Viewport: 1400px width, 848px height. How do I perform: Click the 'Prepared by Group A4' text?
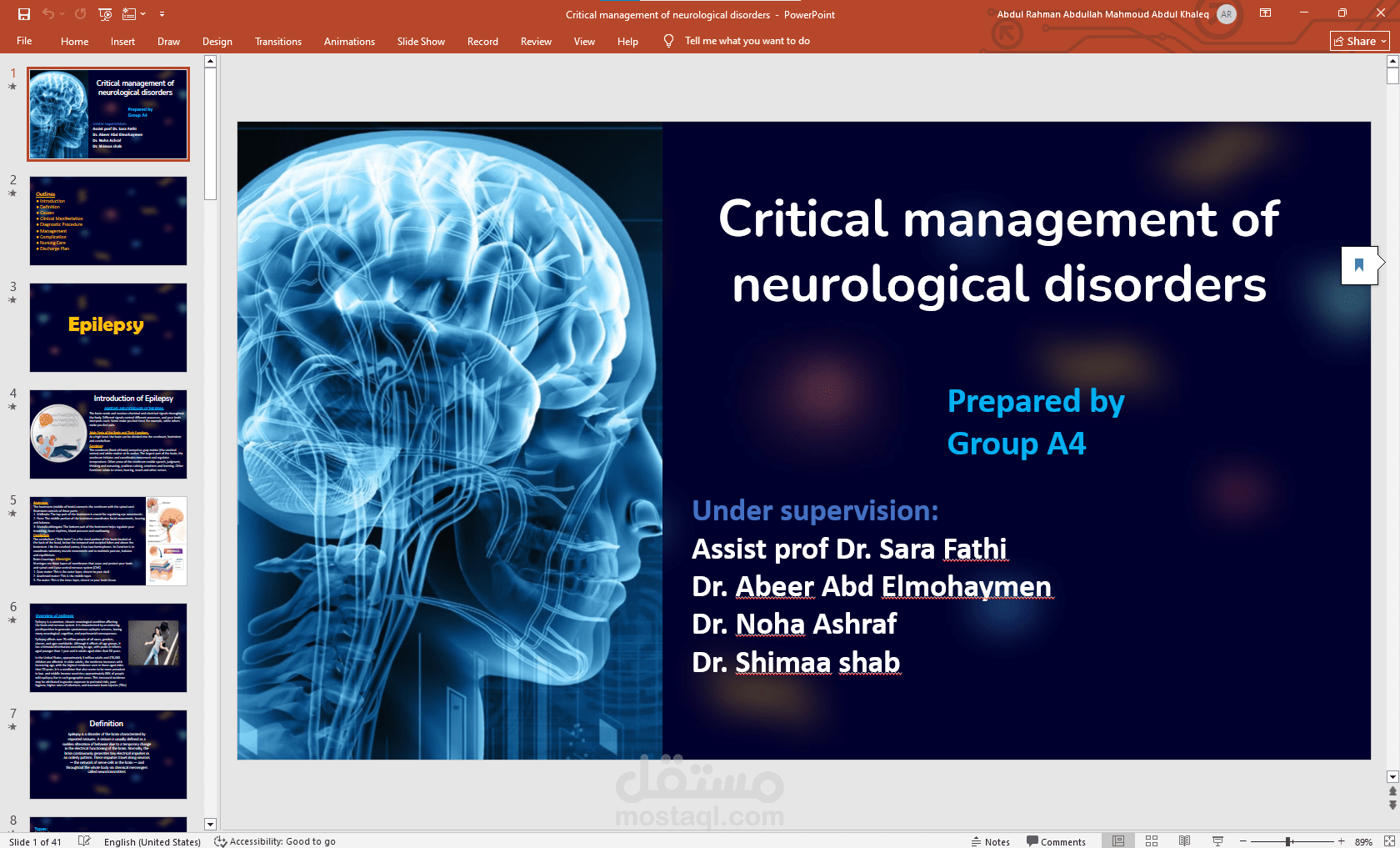pos(1036,422)
